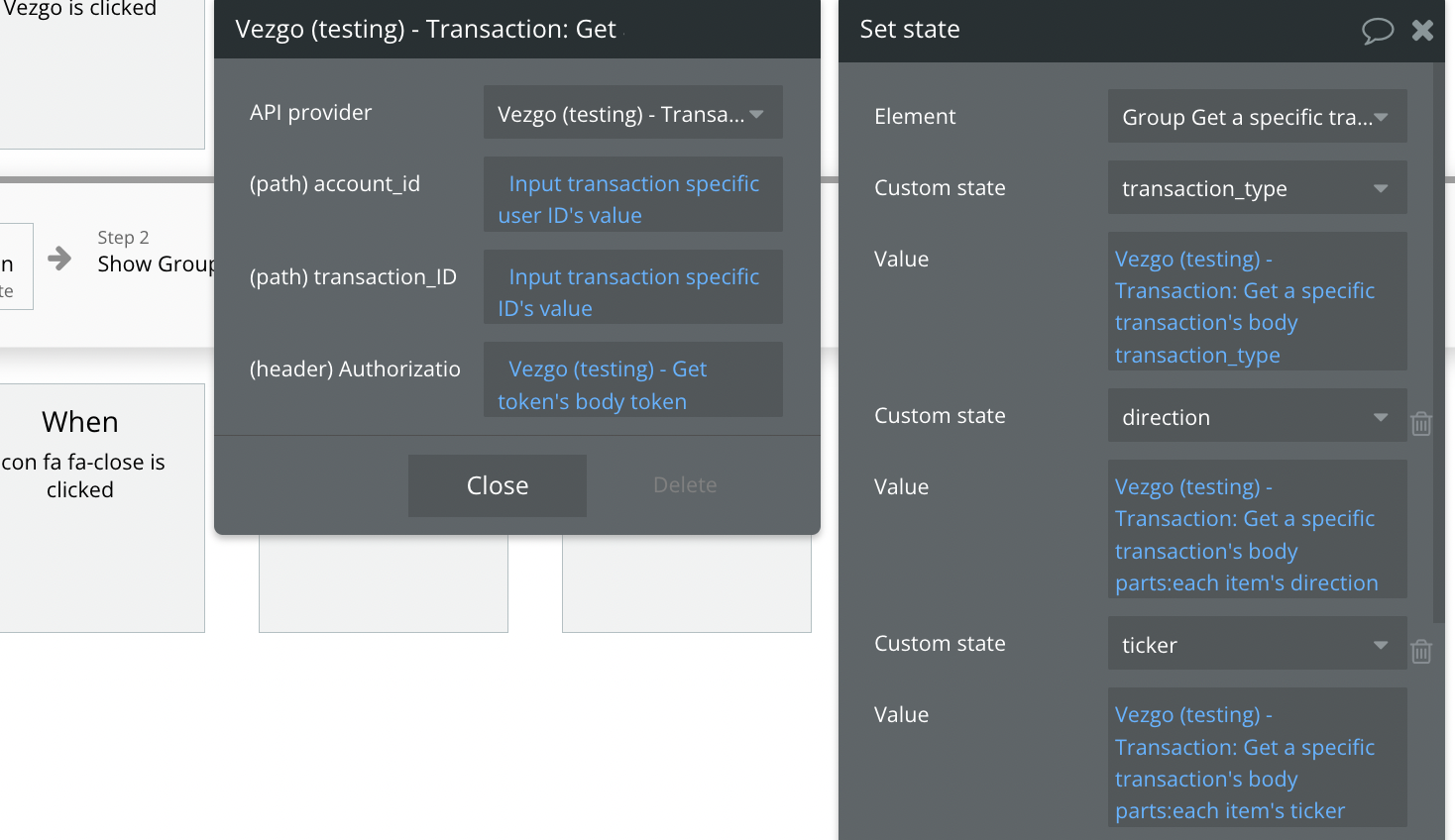Click the Delete button in the popup
1455x840 pixels.
684,485
